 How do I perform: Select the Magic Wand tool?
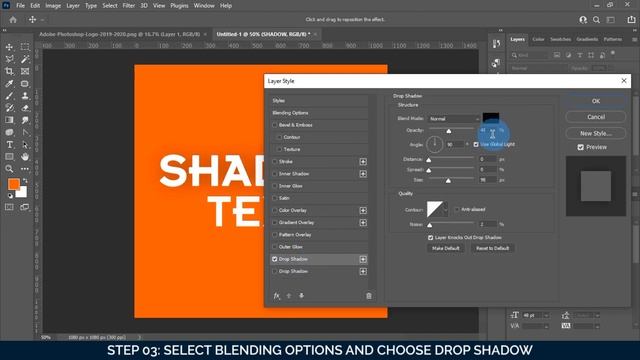[x=25, y=60]
